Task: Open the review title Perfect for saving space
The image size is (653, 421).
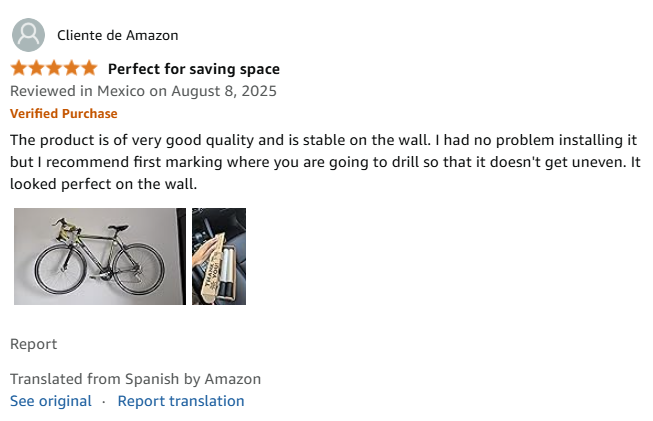Action: 193,69
